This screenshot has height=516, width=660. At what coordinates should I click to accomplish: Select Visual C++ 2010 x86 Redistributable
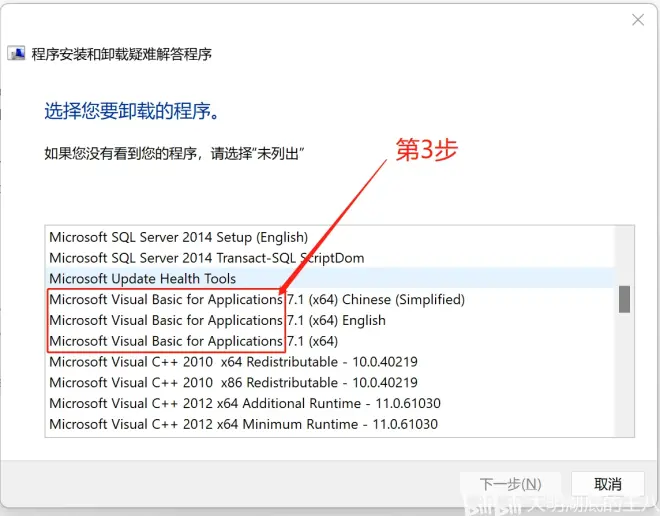pos(233,383)
